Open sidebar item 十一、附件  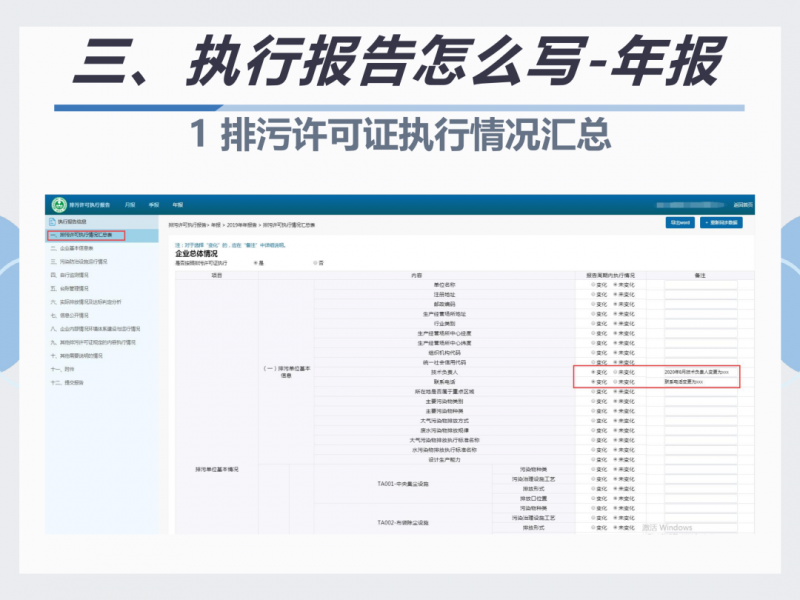point(62,369)
